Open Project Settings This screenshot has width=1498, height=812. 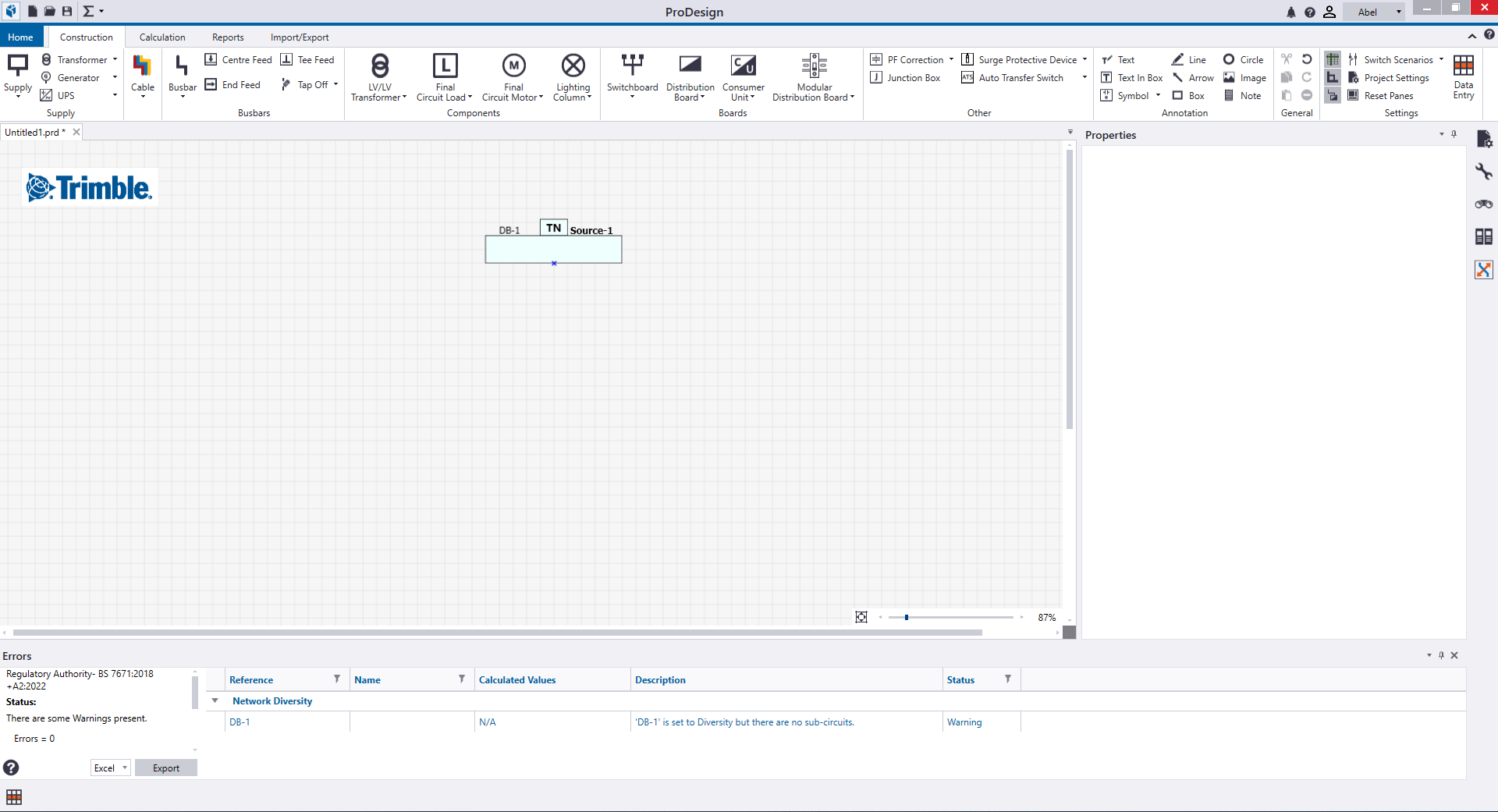[x=1388, y=78]
